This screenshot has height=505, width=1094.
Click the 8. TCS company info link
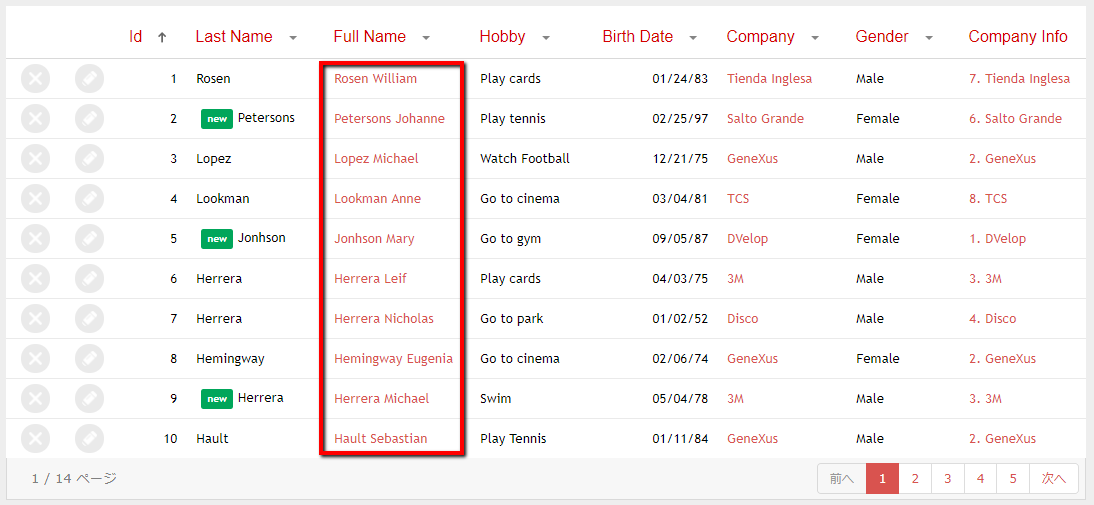[988, 199]
